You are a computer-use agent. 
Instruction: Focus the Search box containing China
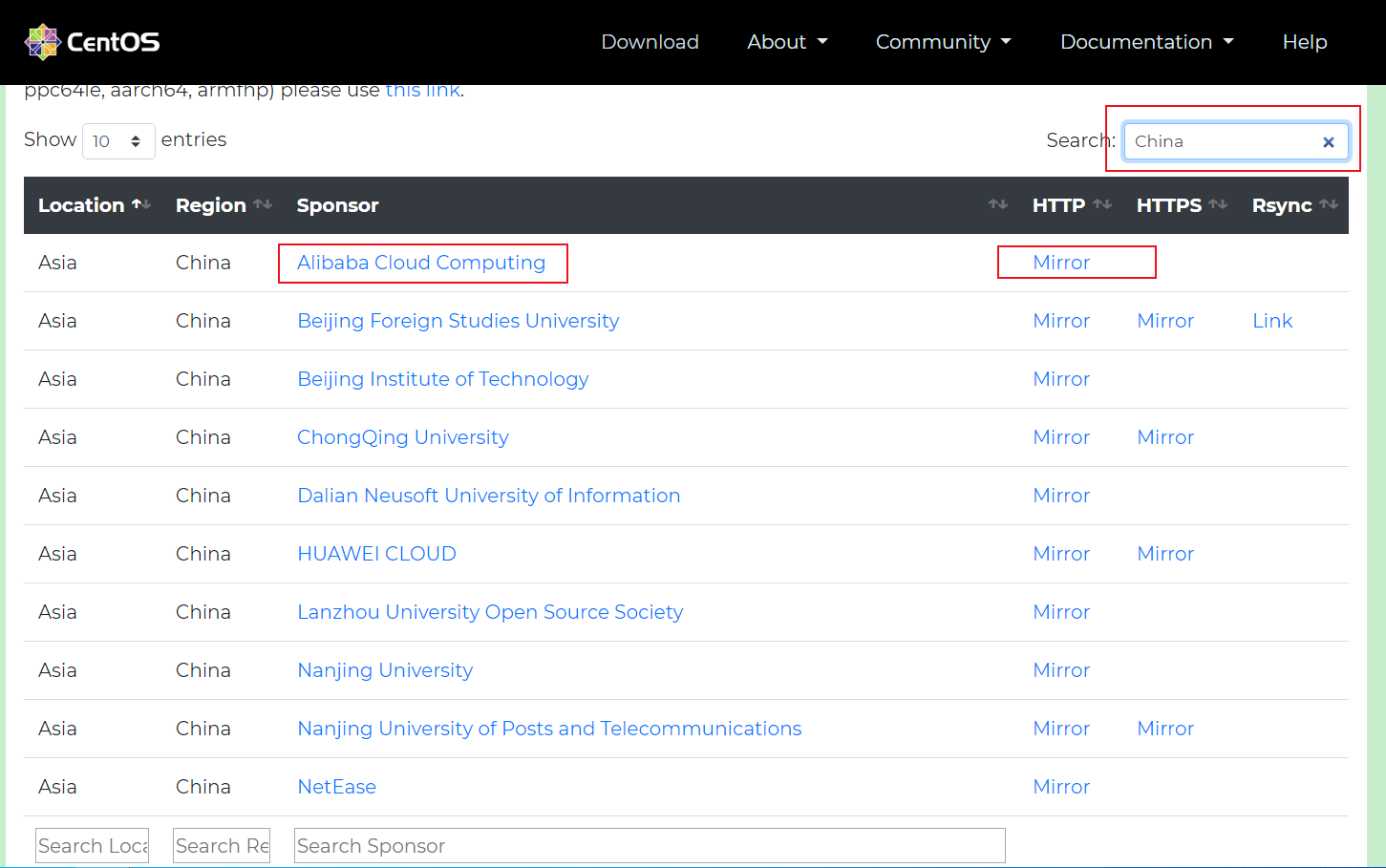[1236, 141]
